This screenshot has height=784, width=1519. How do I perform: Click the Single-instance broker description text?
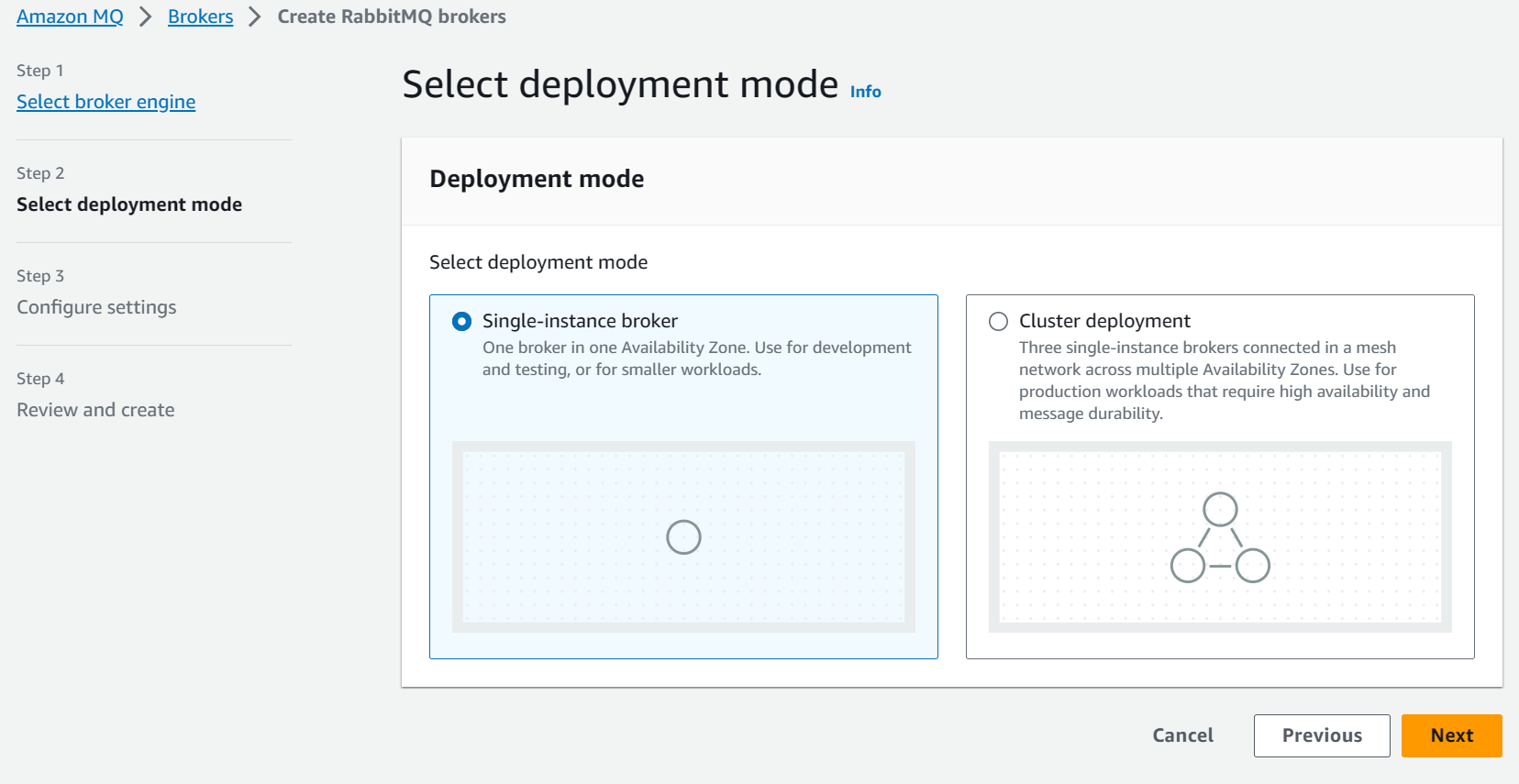point(697,359)
